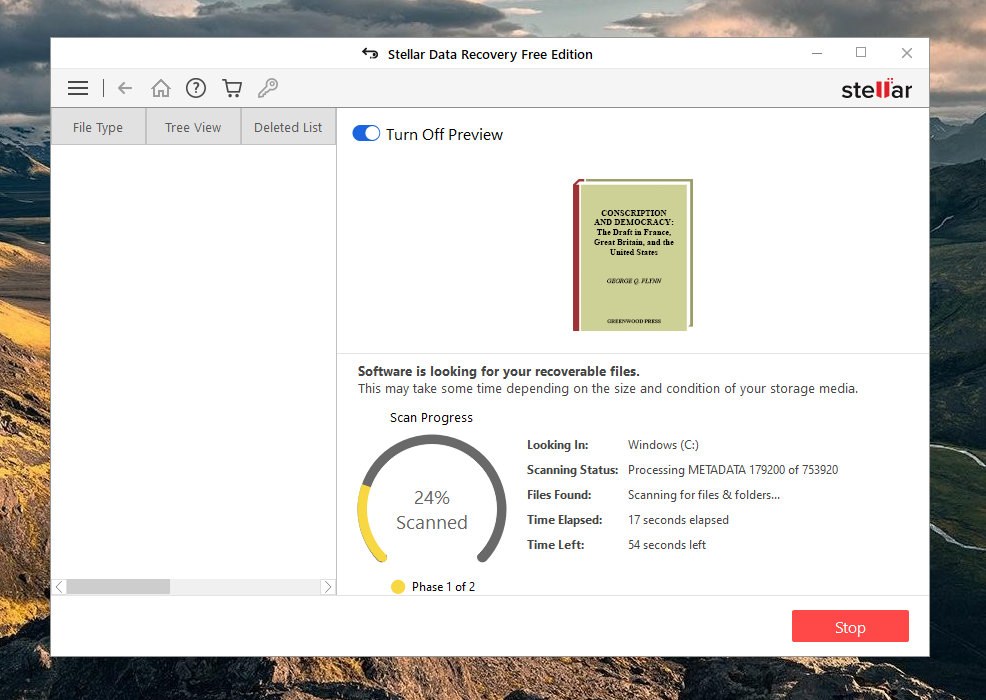Open the Deleted List tab
The height and width of the screenshot is (700, 986).
point(288,127)
